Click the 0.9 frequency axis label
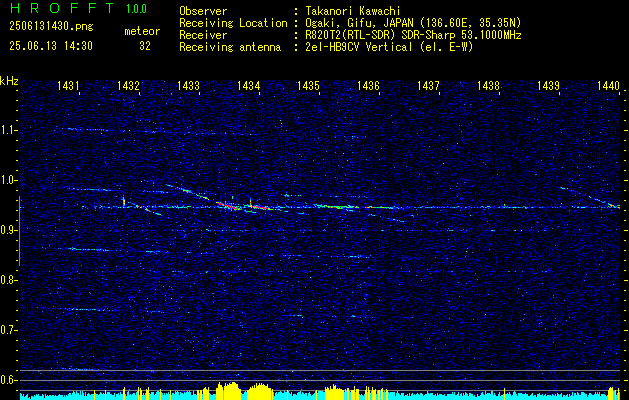 tap(7, 230)
